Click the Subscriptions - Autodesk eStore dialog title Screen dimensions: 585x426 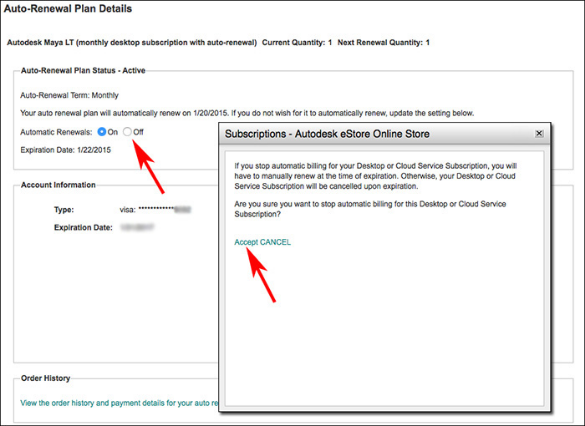327,134
